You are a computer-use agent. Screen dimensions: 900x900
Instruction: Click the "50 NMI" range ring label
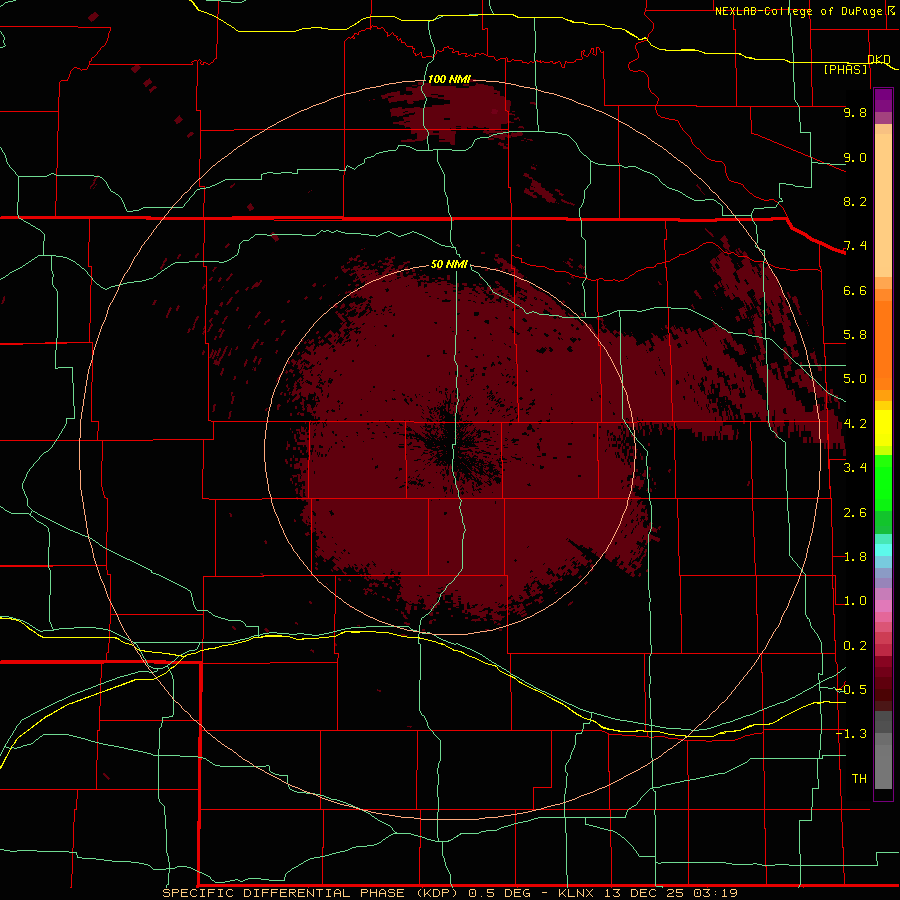tap(449, 264)
